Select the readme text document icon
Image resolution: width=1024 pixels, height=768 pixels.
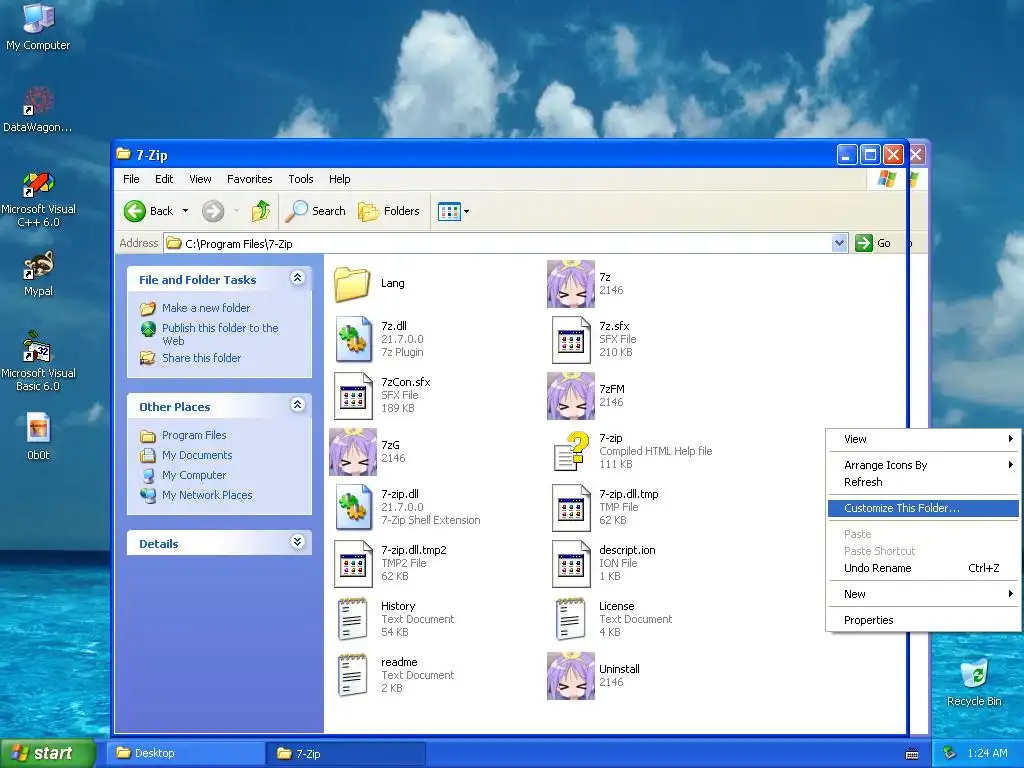pos(353,675)
